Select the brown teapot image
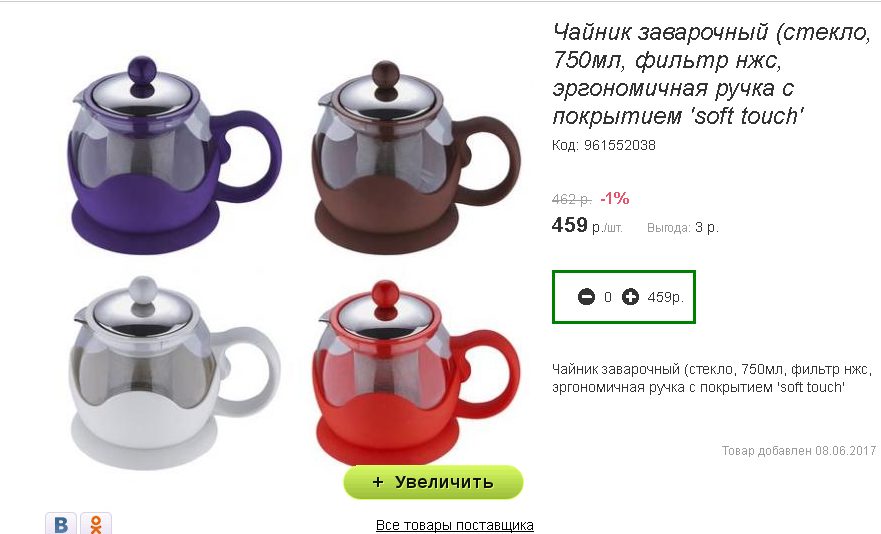The width and height of the screenshot is (881, 534). pos(416,157)
